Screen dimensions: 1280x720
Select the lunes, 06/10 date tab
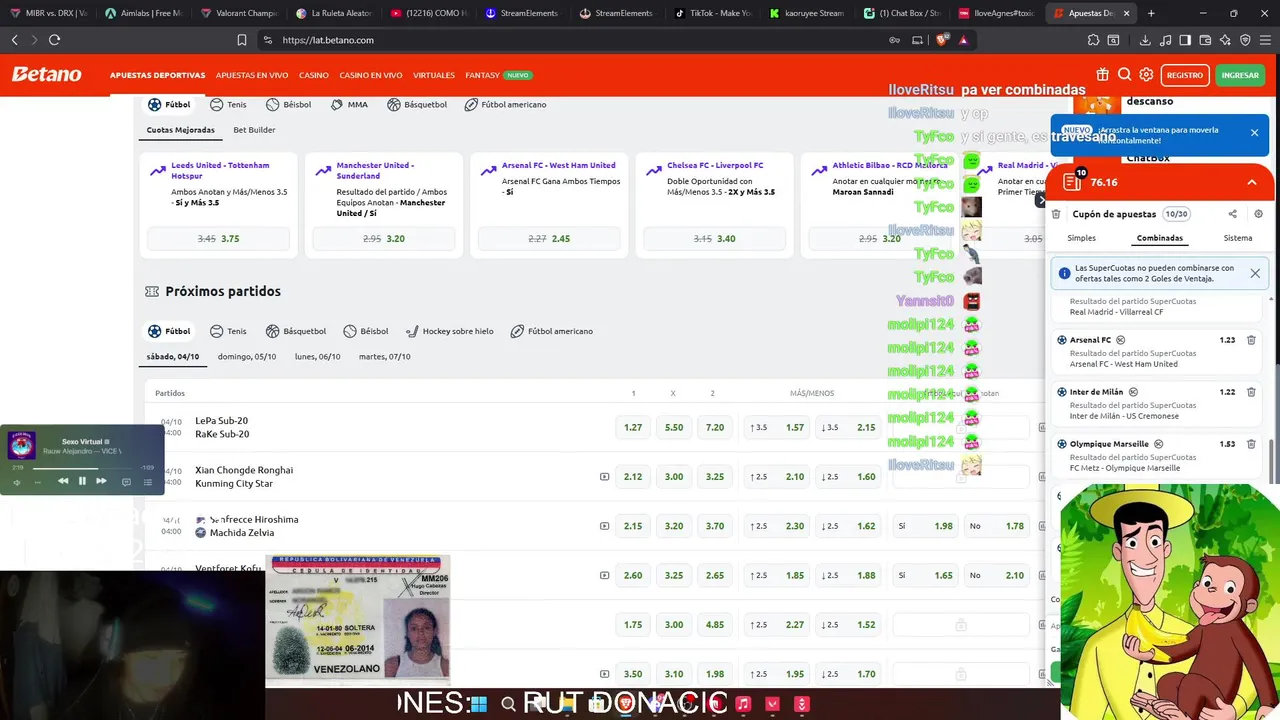tap(318, 357)
